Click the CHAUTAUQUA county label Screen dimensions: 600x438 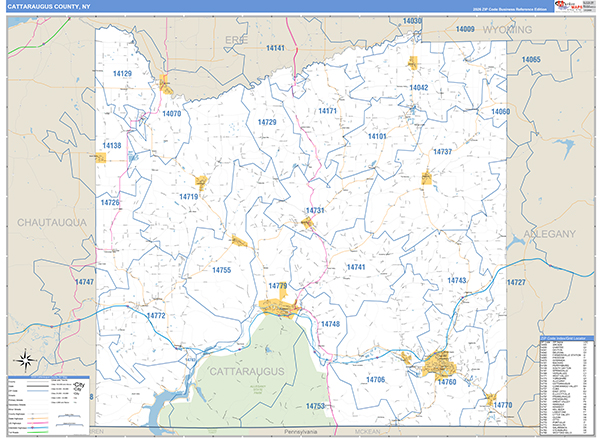(51, 221)
